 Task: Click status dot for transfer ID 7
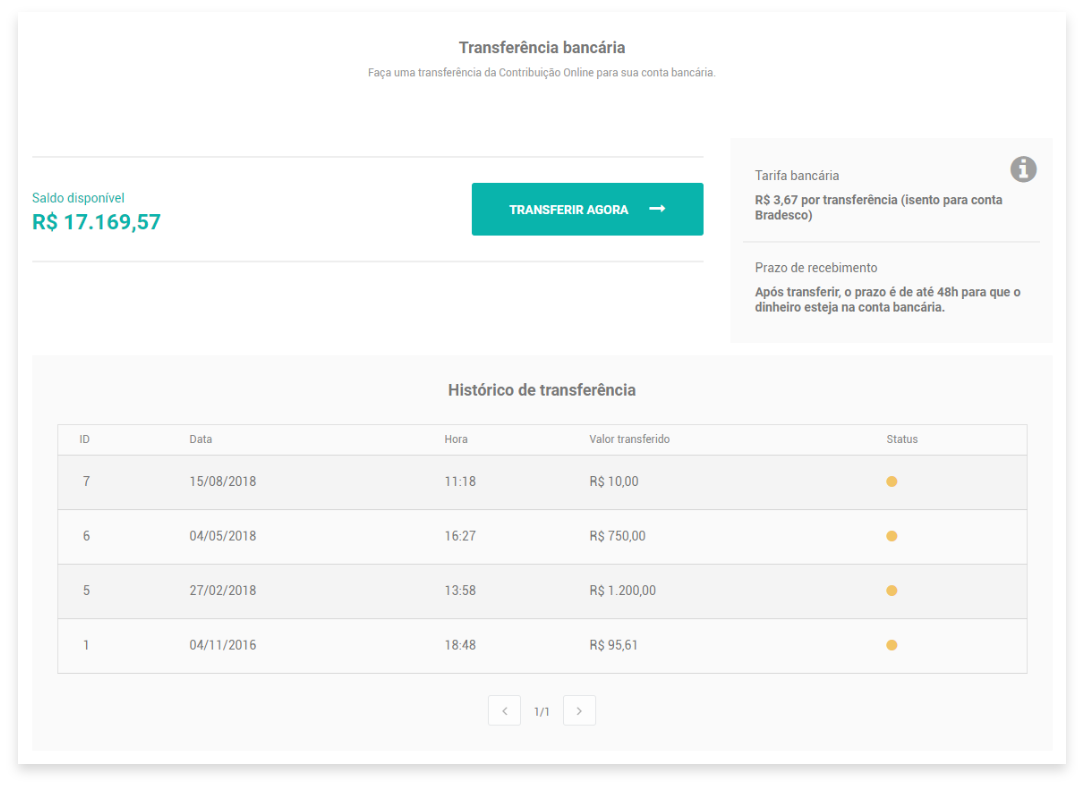pyautogui.click(x=892, y=482)
